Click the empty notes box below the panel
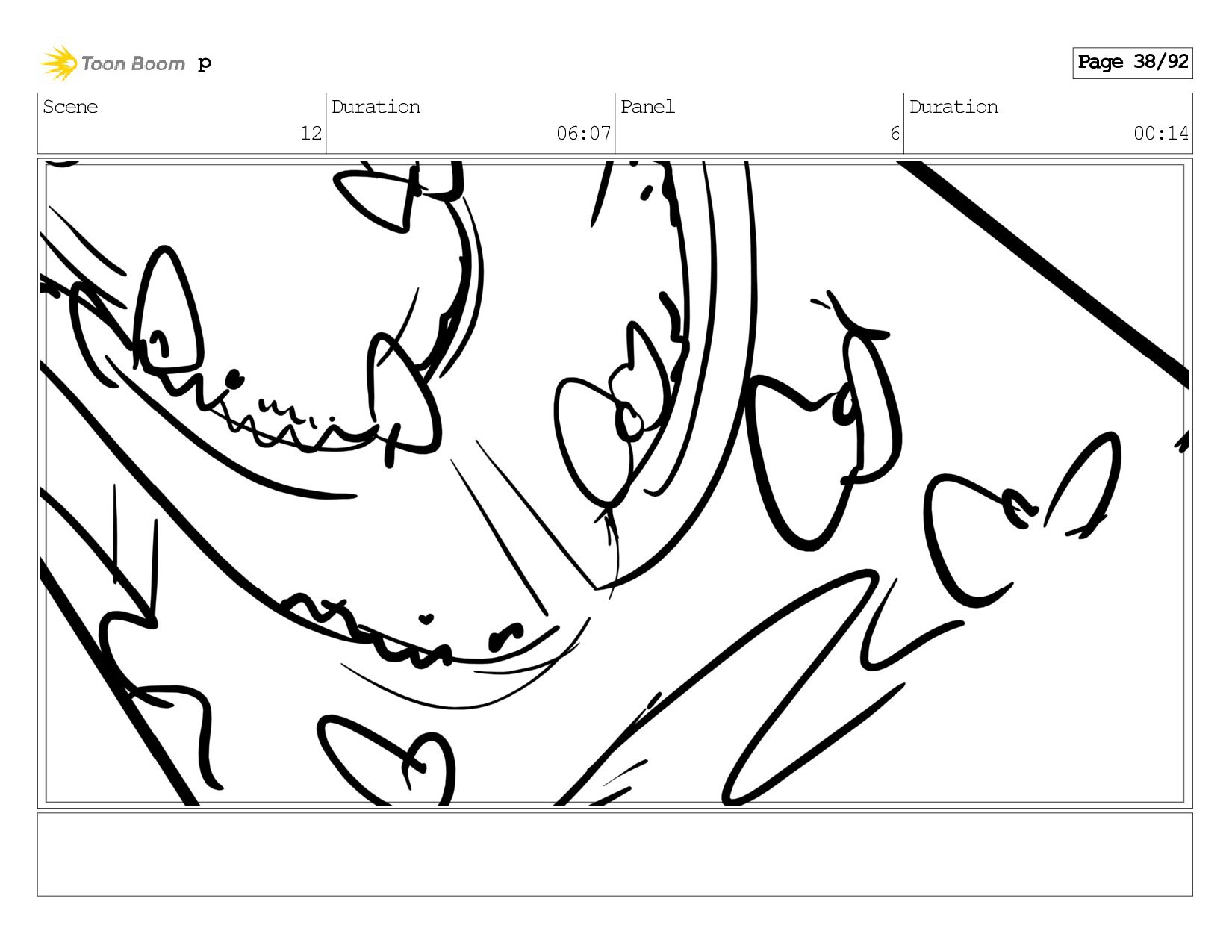The width and height of the screenshot is (1232, 952). coord(615,854)
